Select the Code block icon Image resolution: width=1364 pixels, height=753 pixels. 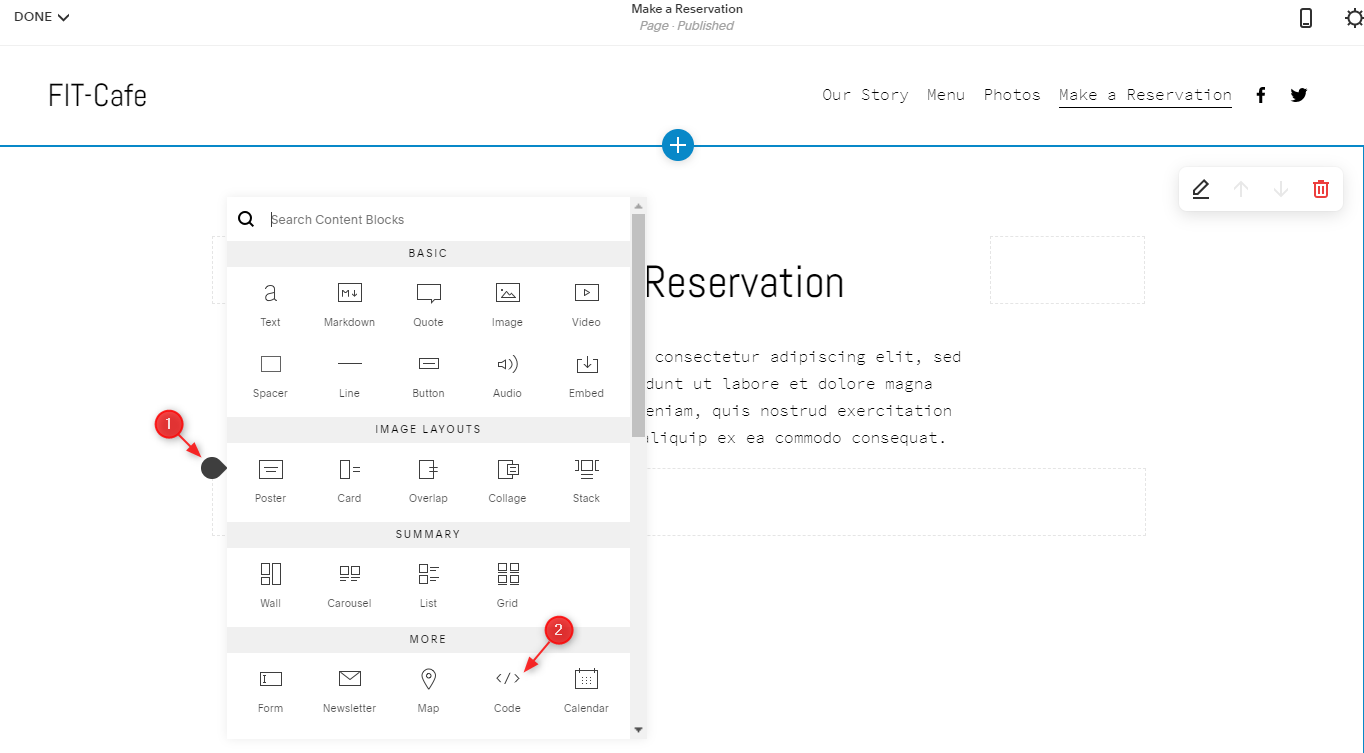[x=507, y=680]
